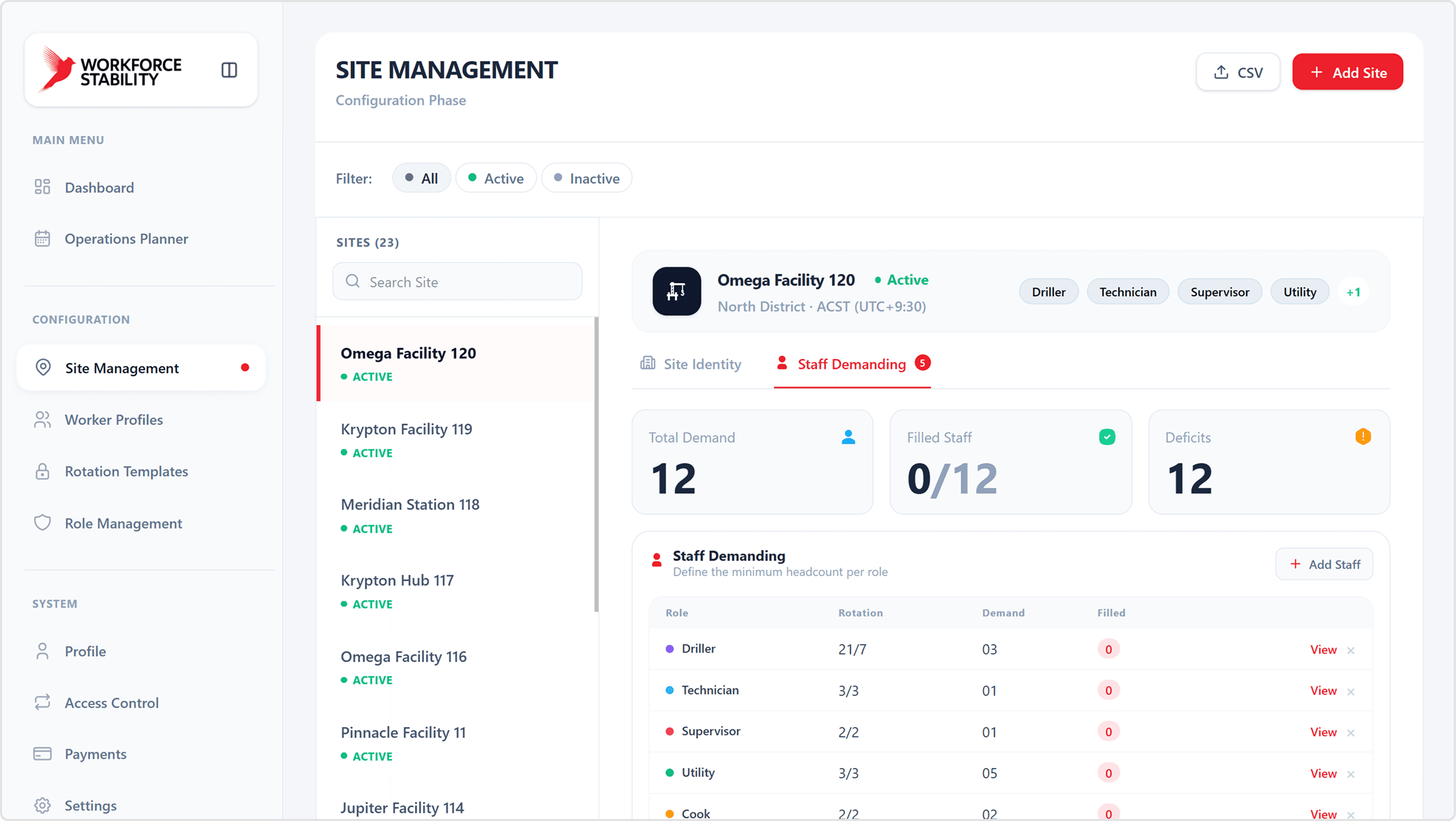1456x821 pixels.
Task: Click the Omega Facility rig icon thumbnail
Action: [x=677, y=291]
